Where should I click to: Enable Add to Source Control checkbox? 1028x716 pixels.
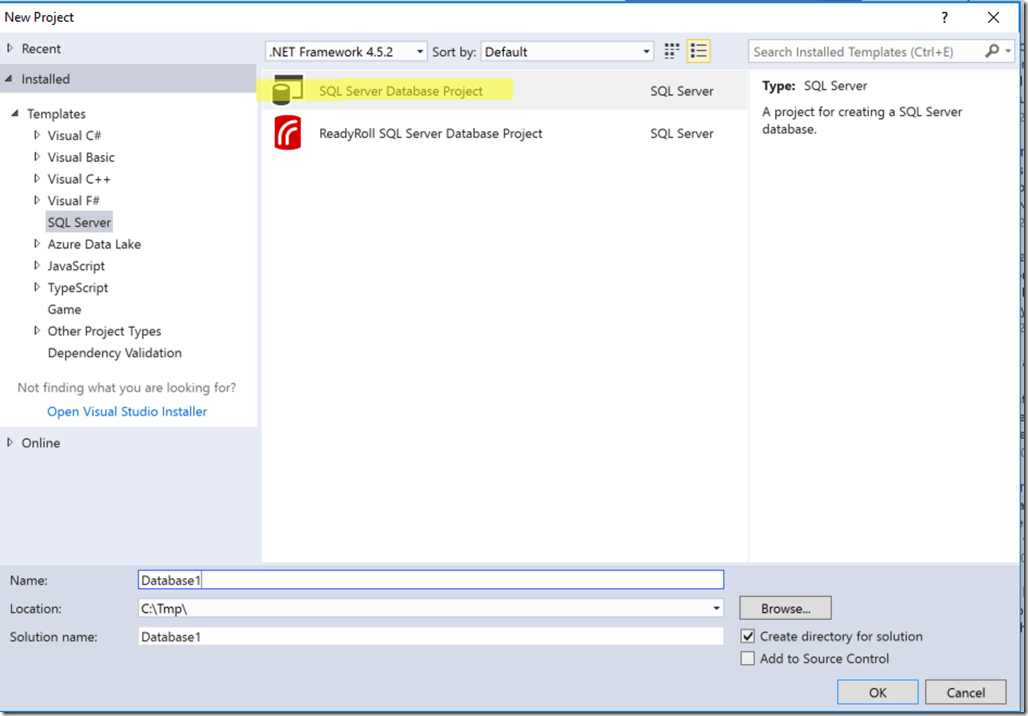(747, 658)
